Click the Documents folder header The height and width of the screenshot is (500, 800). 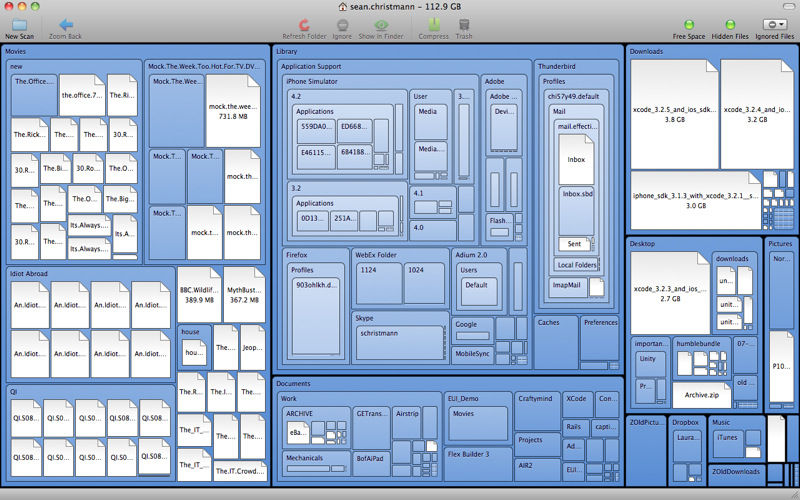pyautogui.click(x=293, y=383)
